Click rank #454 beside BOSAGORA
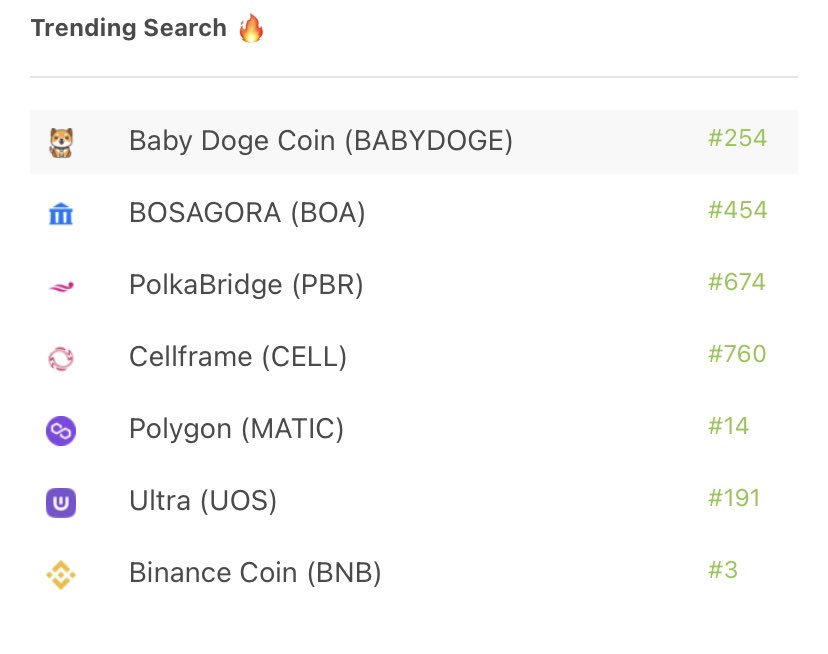 737,210
